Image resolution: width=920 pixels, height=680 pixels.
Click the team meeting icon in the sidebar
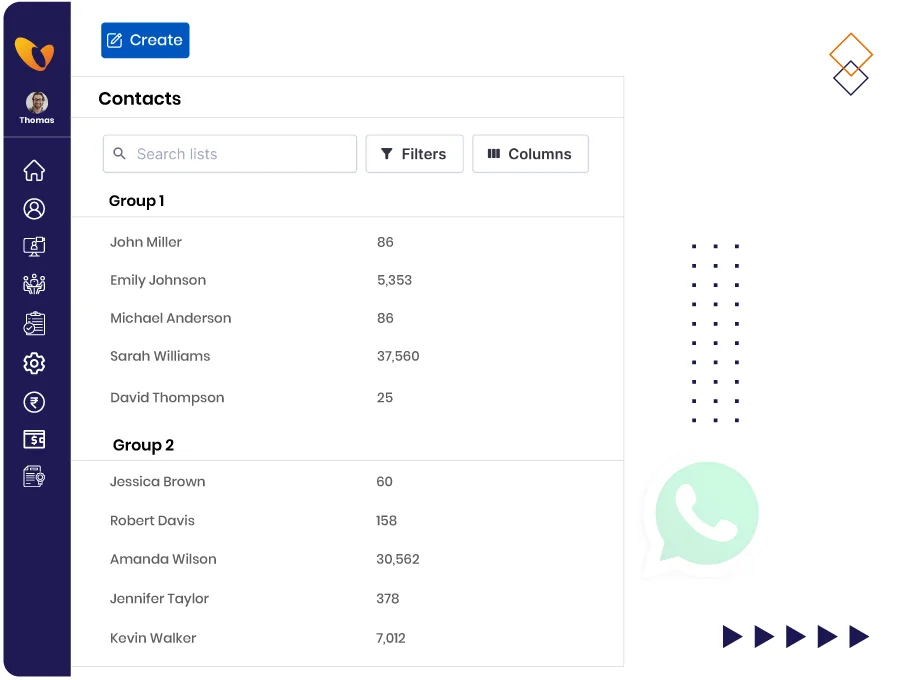pyautogui.click(x=34, y=284)
